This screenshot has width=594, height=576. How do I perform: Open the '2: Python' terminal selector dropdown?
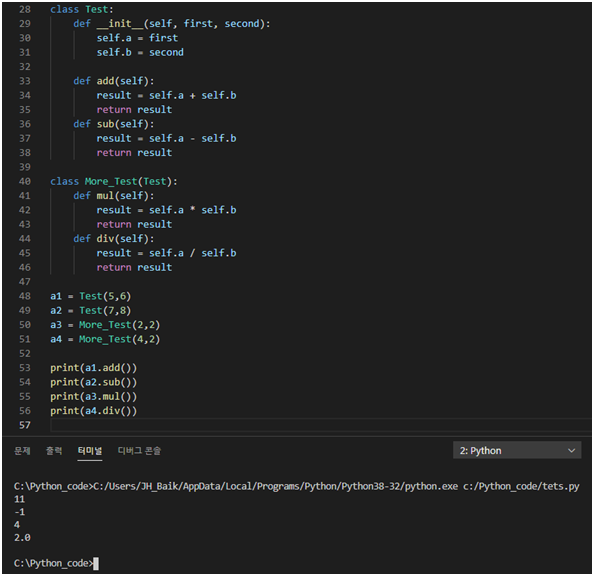(x=517, y=450)
